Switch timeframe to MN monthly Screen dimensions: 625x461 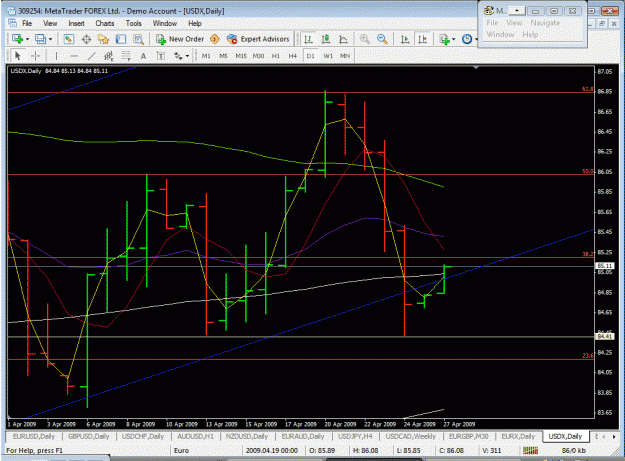coord(345,56)
